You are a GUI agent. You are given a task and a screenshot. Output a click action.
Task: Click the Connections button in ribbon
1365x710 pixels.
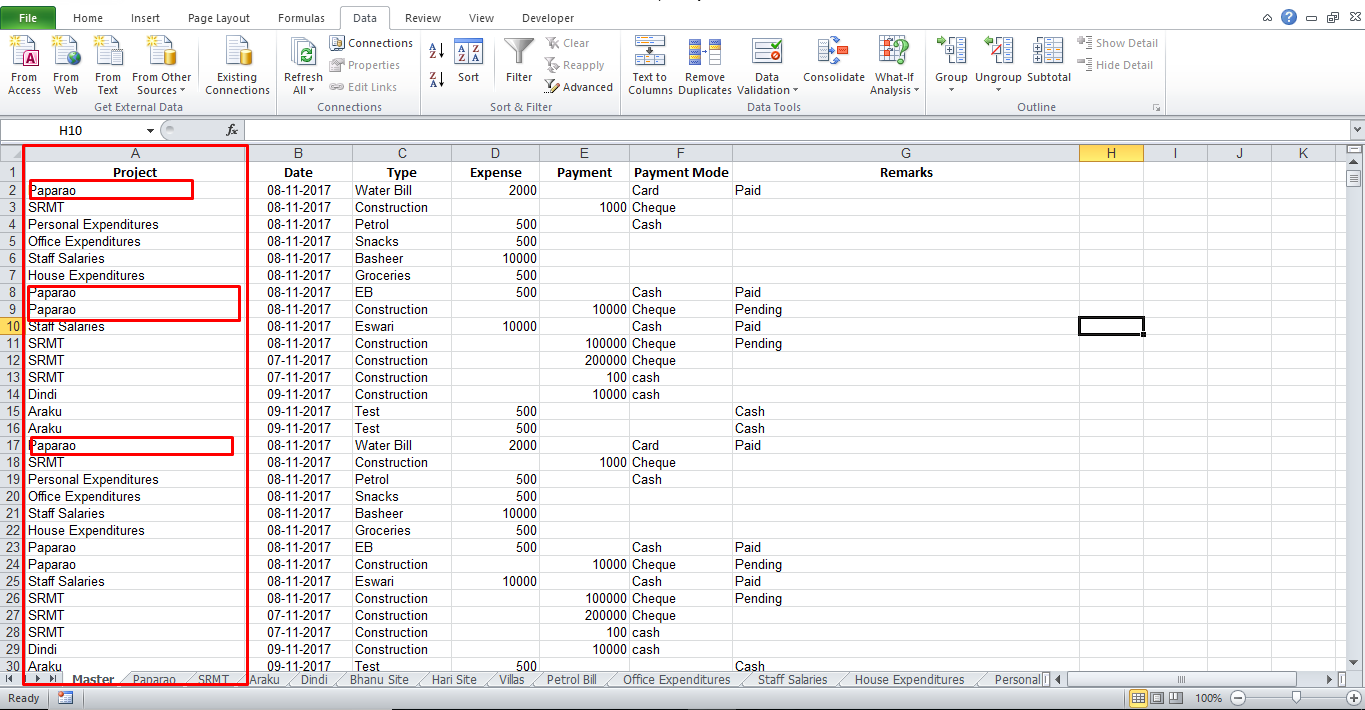click(x=370, y=43)
